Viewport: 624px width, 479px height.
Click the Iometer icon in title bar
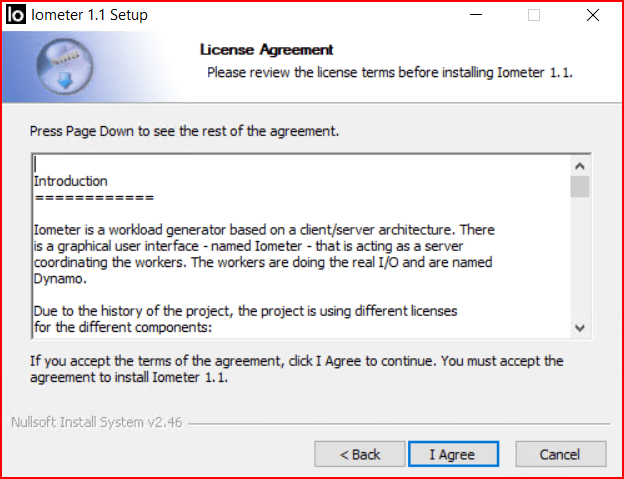(x=17, y=15)
